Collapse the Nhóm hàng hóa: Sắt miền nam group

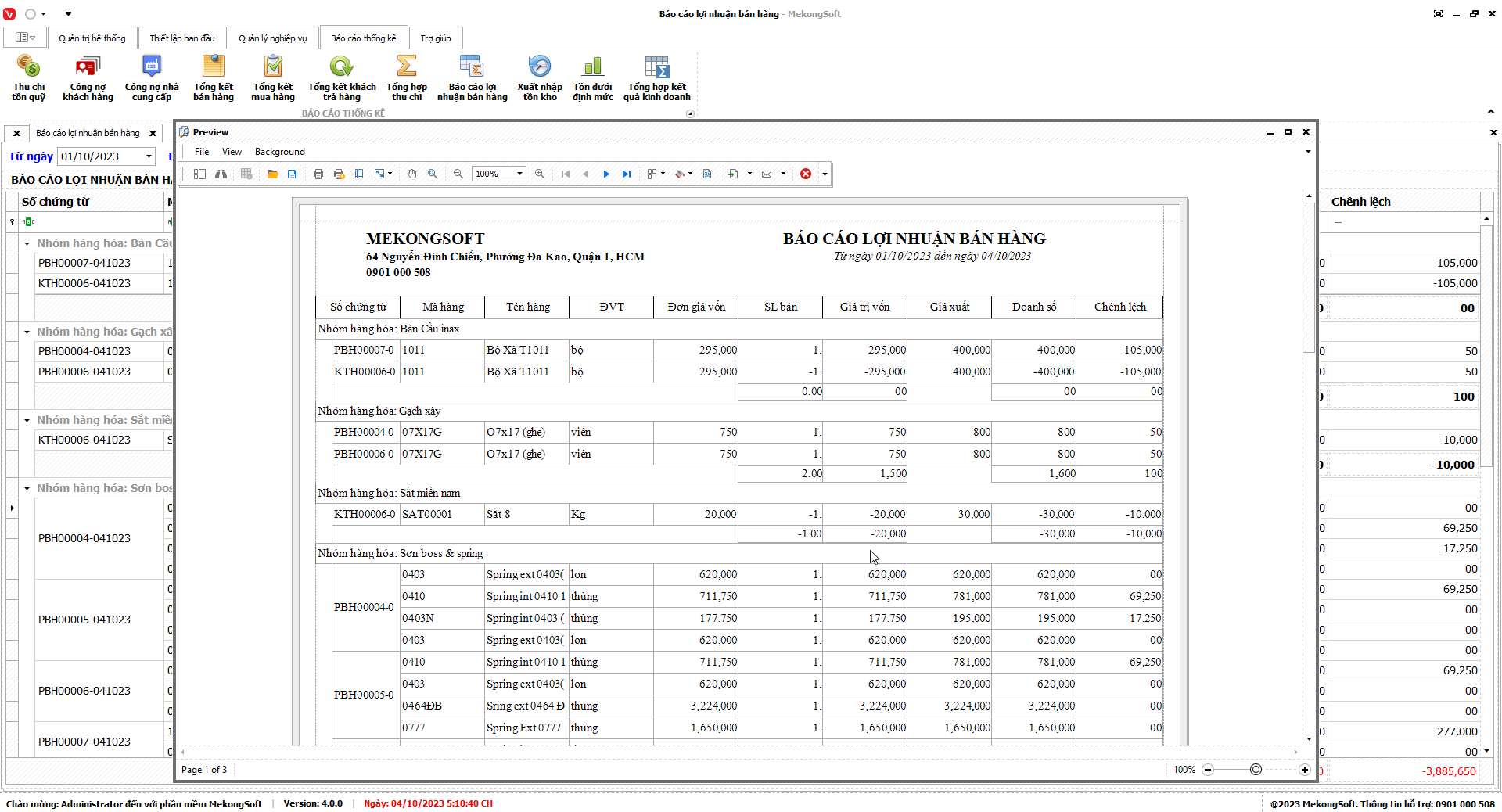[x=27, y=420]
